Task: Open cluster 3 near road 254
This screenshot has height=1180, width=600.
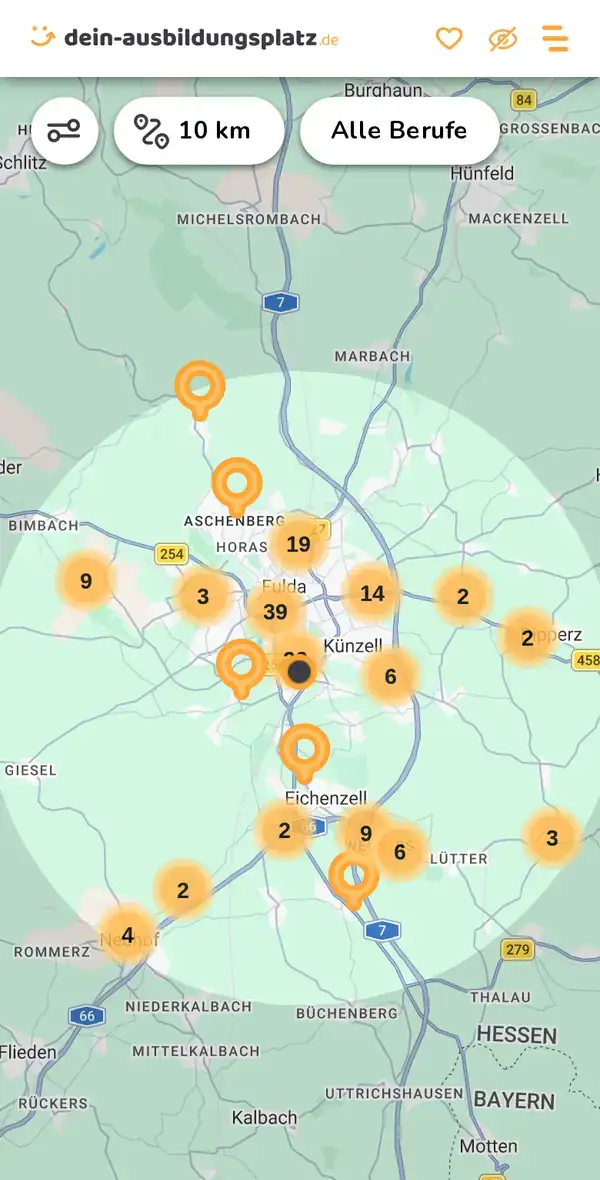Action: (203, 598)
